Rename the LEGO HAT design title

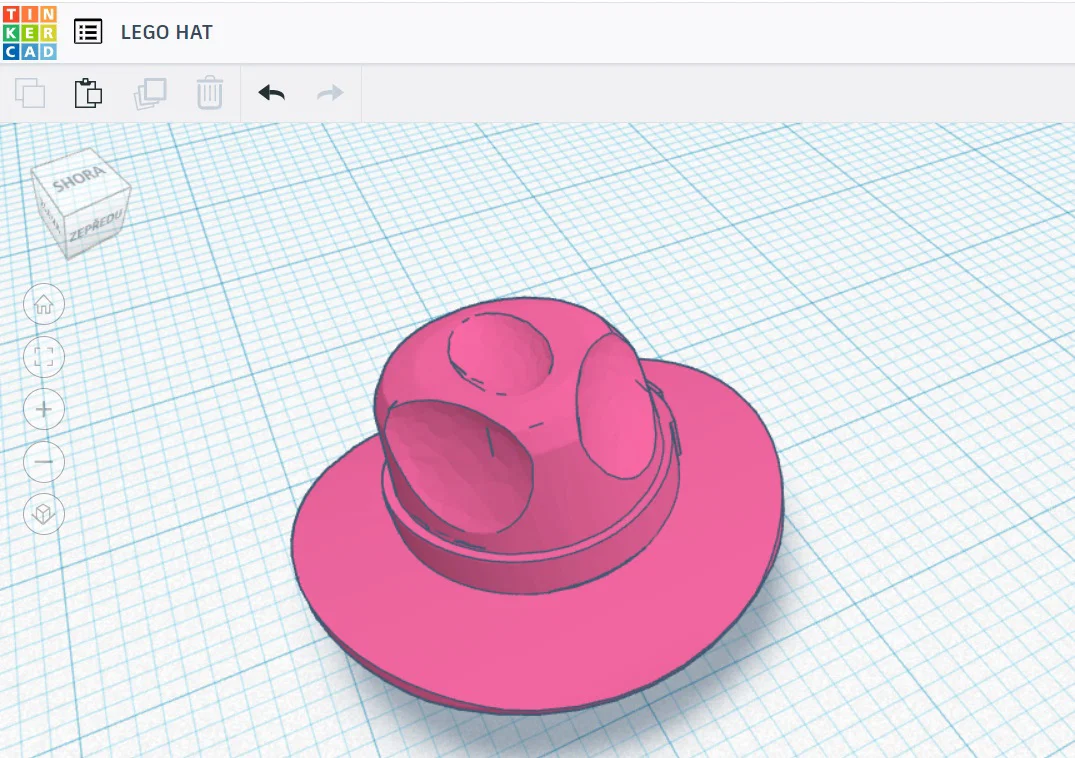pos(167,32)
